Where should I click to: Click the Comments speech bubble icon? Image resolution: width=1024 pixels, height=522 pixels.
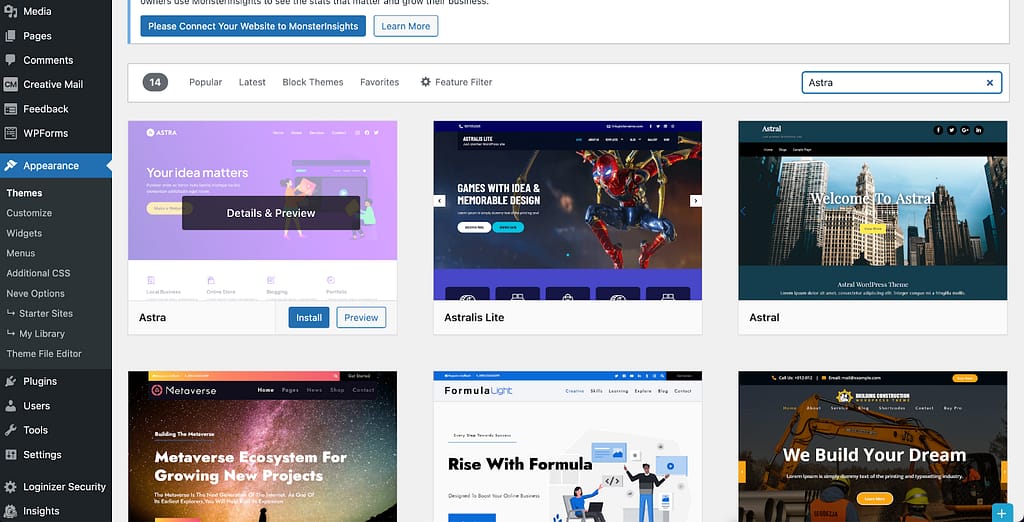[x=10, y=60]
